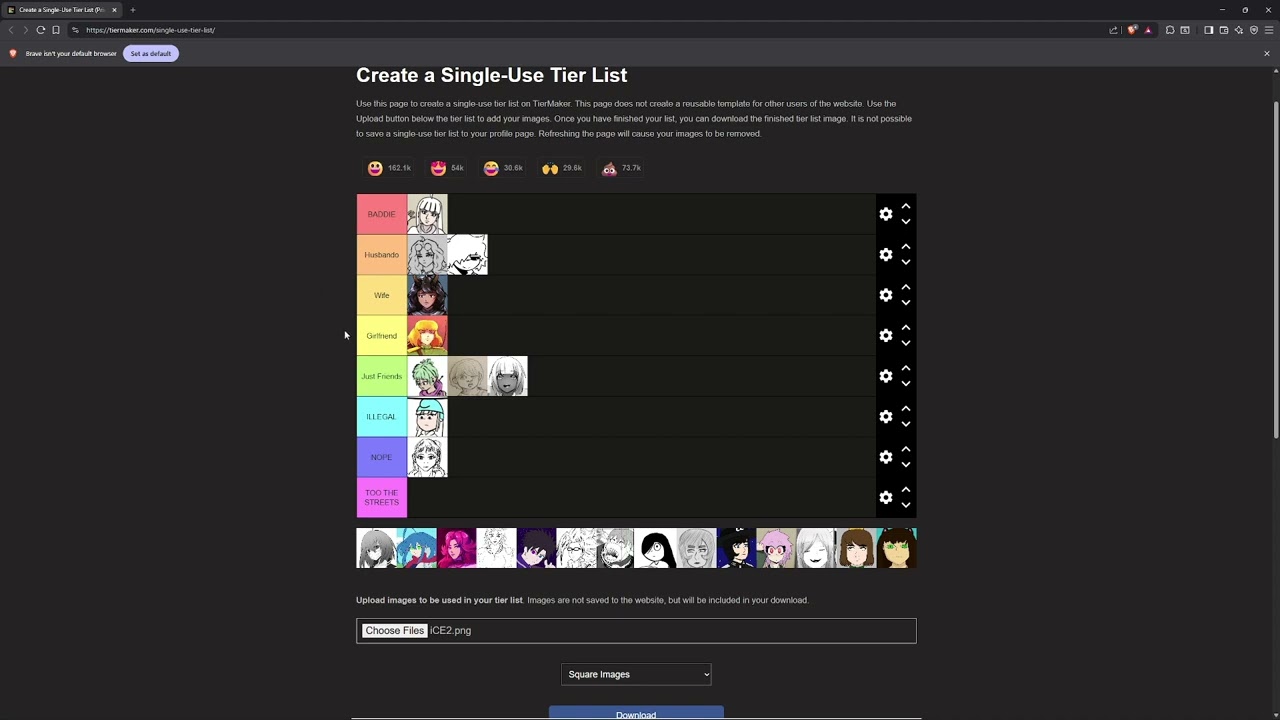
Task: Select the orange-haired character in Girlfriend row
Action: pos(427,336)
